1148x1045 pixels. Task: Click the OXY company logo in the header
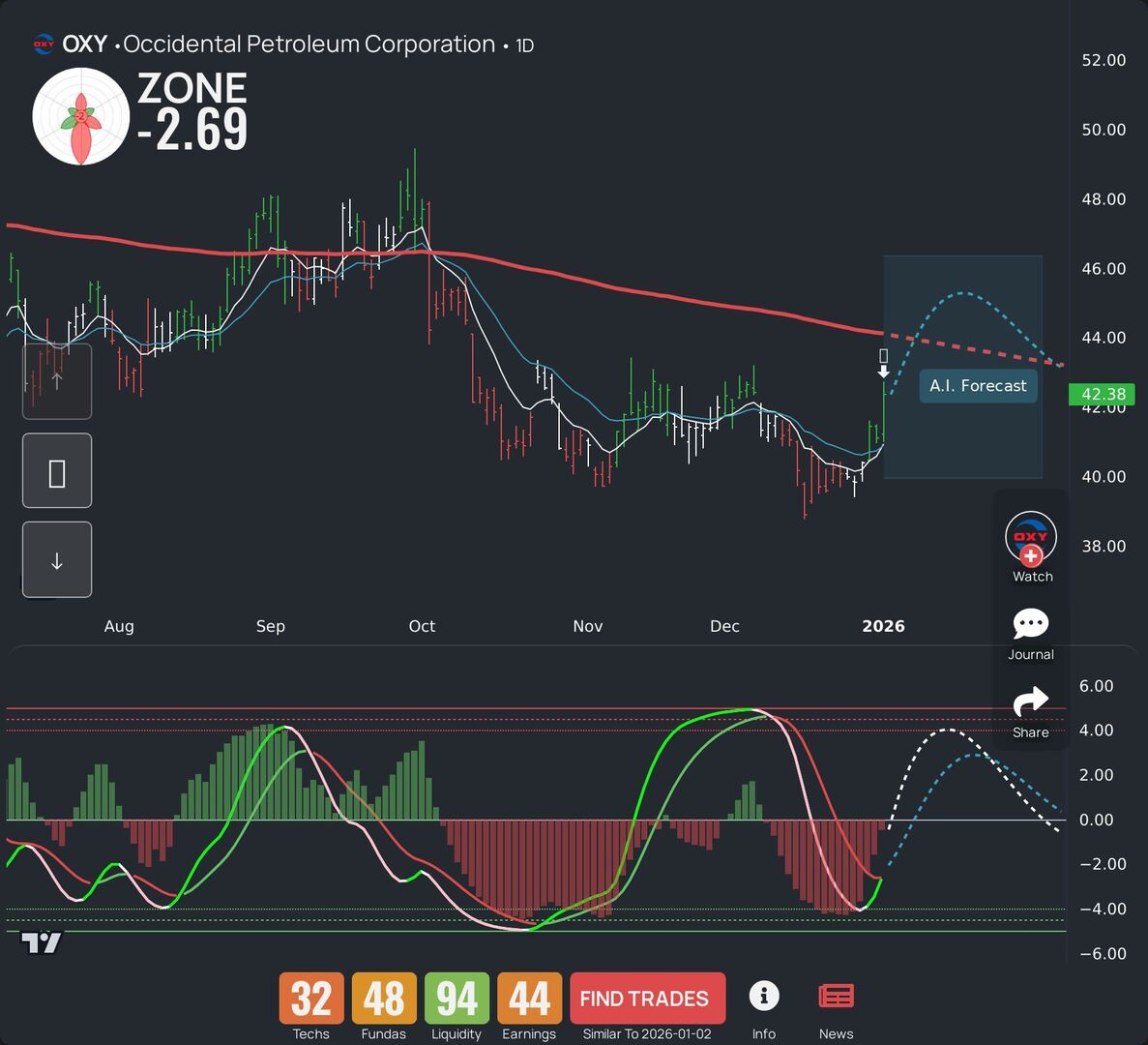(41, 44)
